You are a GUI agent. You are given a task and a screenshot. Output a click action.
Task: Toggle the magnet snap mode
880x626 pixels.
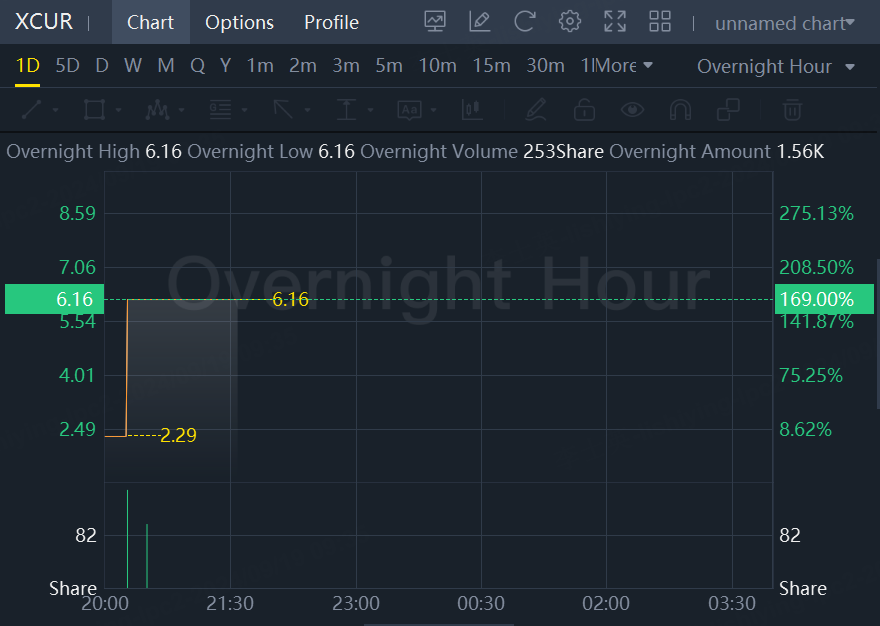(680, 109)
